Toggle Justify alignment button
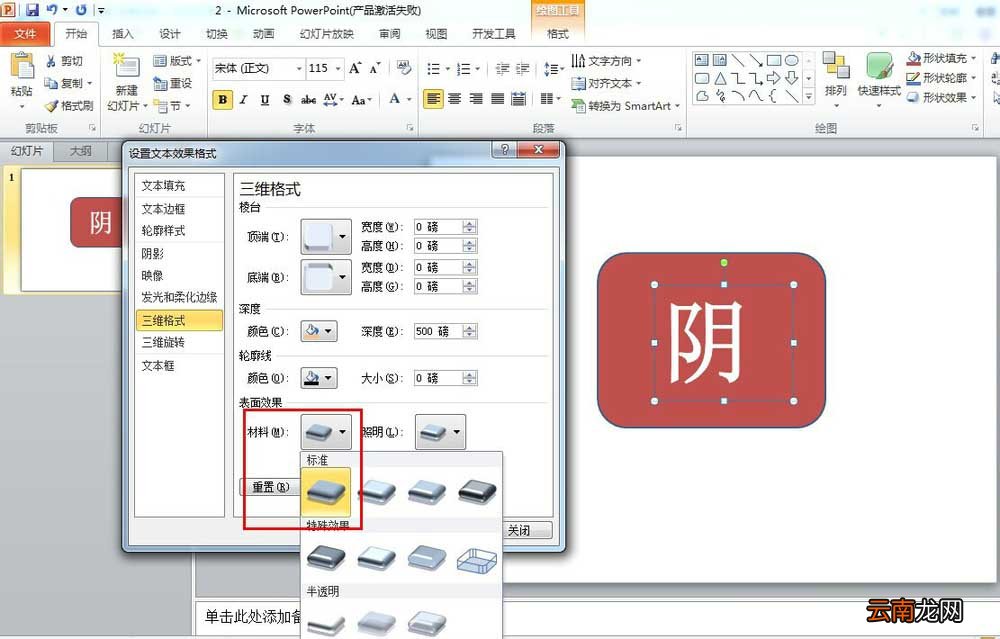Screen dimensions: 1000x639 497,99
